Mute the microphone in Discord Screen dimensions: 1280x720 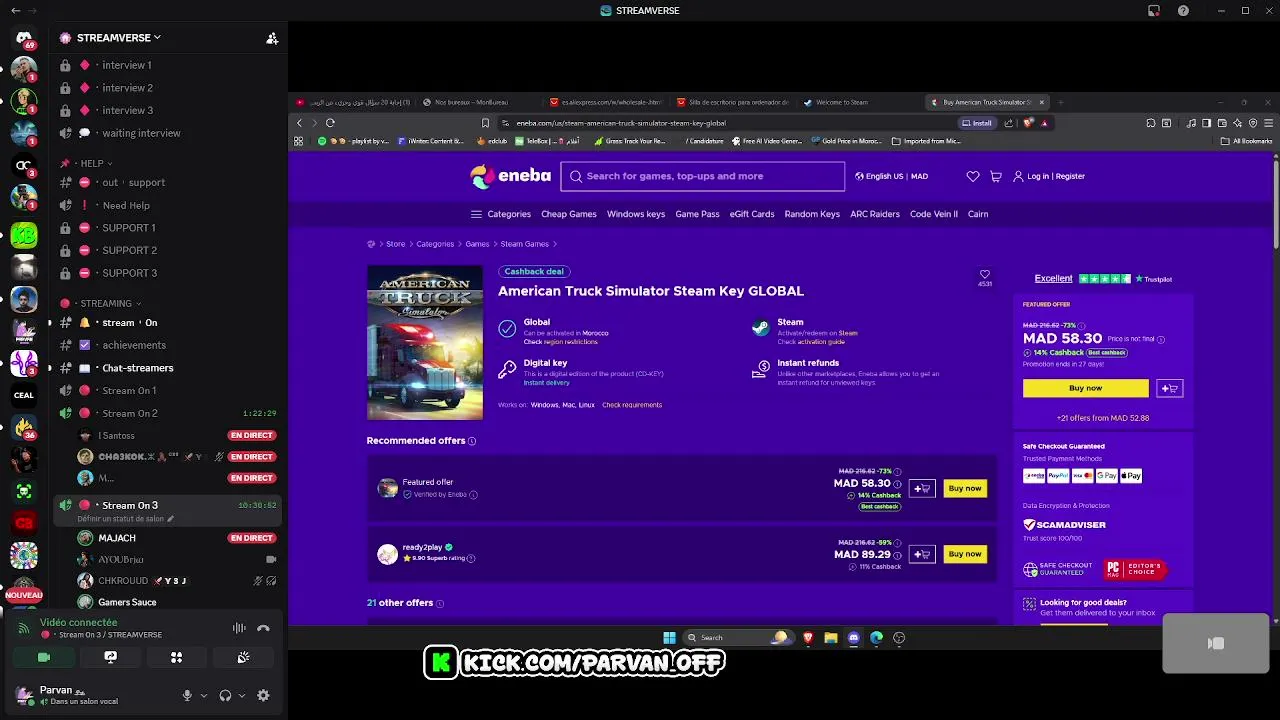187,695
